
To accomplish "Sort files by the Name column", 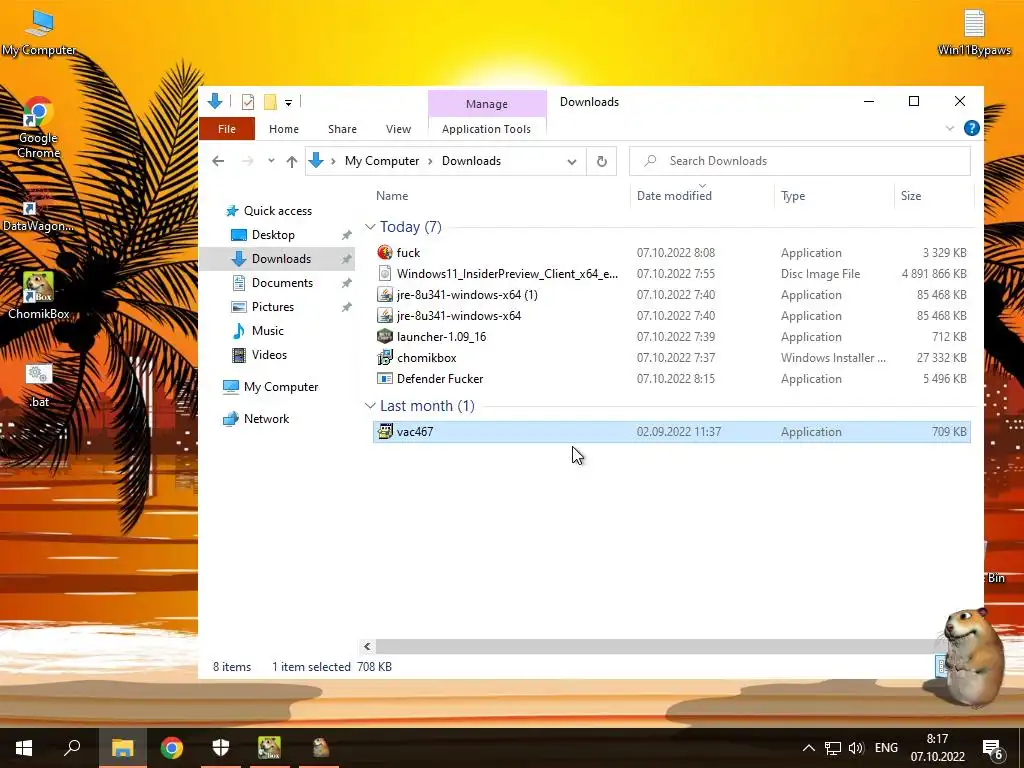I will 392,196.
